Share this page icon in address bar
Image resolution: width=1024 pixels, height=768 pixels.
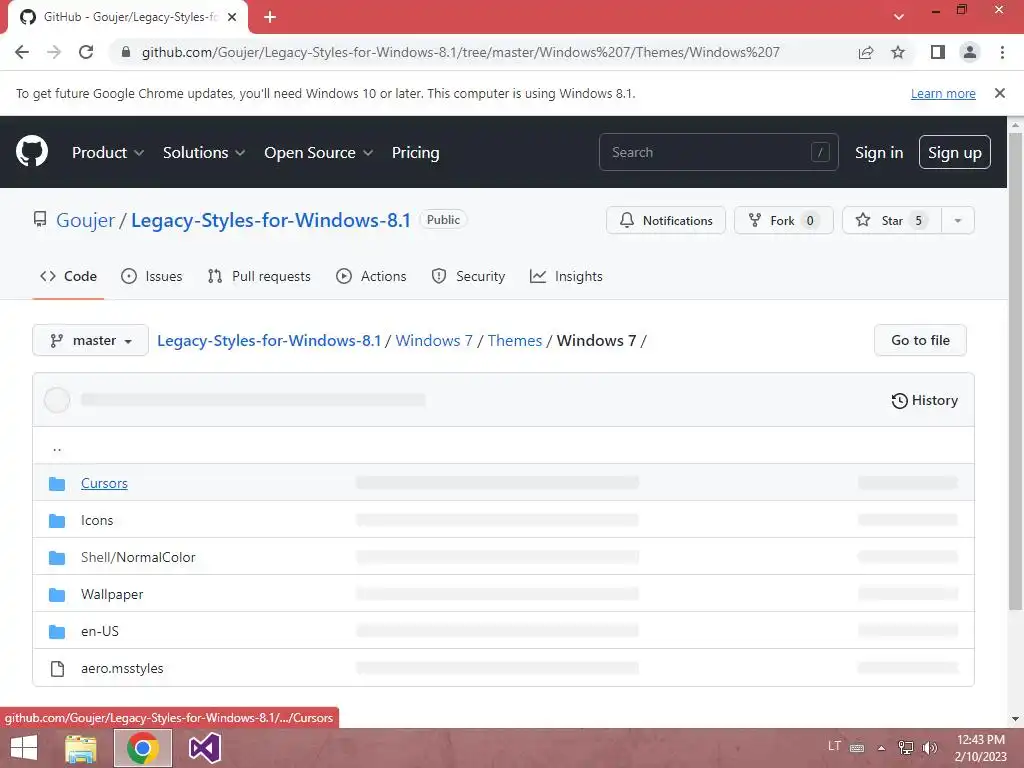point(866,52)
